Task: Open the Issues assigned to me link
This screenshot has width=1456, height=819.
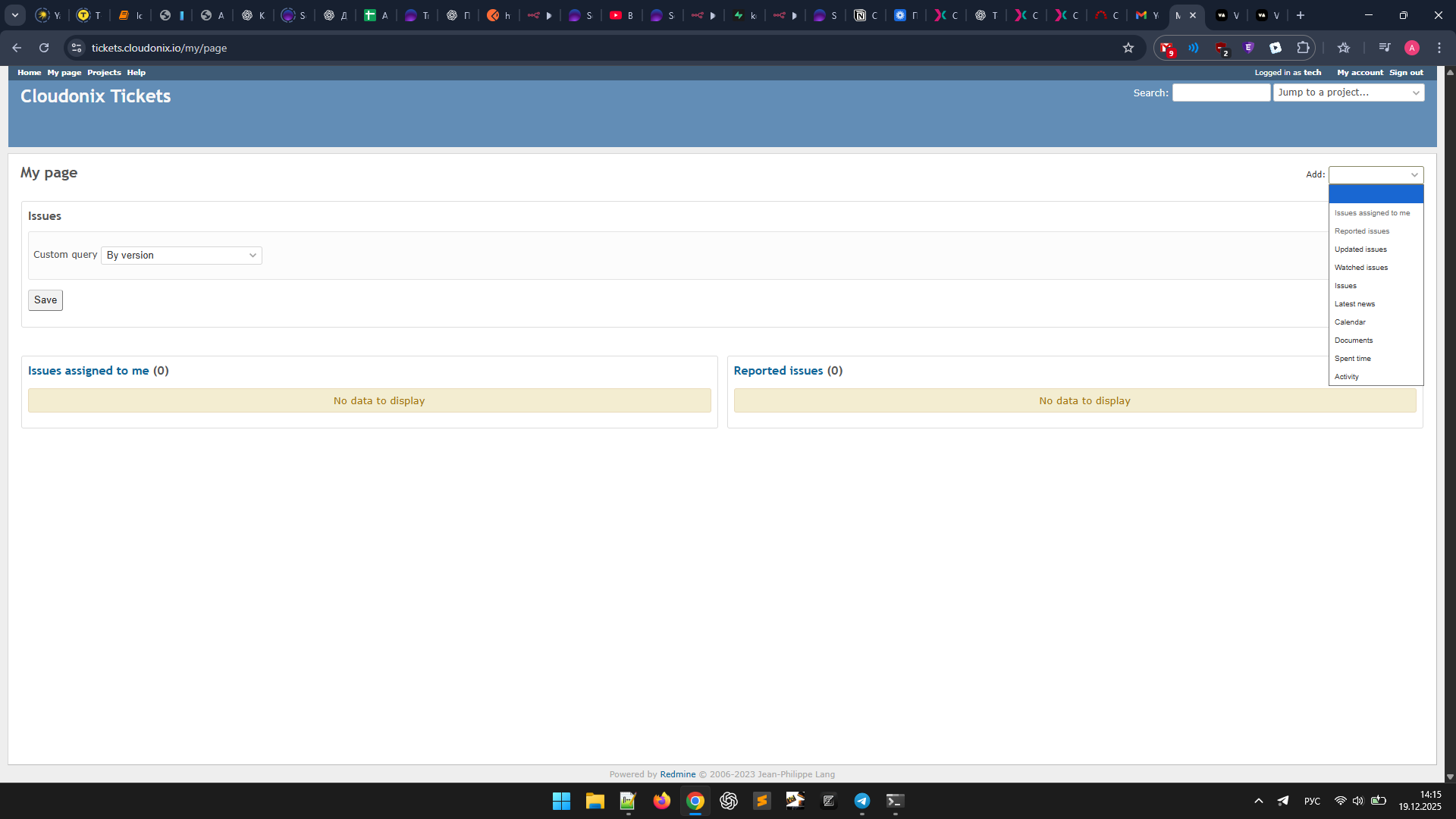Action: (88, 371)
